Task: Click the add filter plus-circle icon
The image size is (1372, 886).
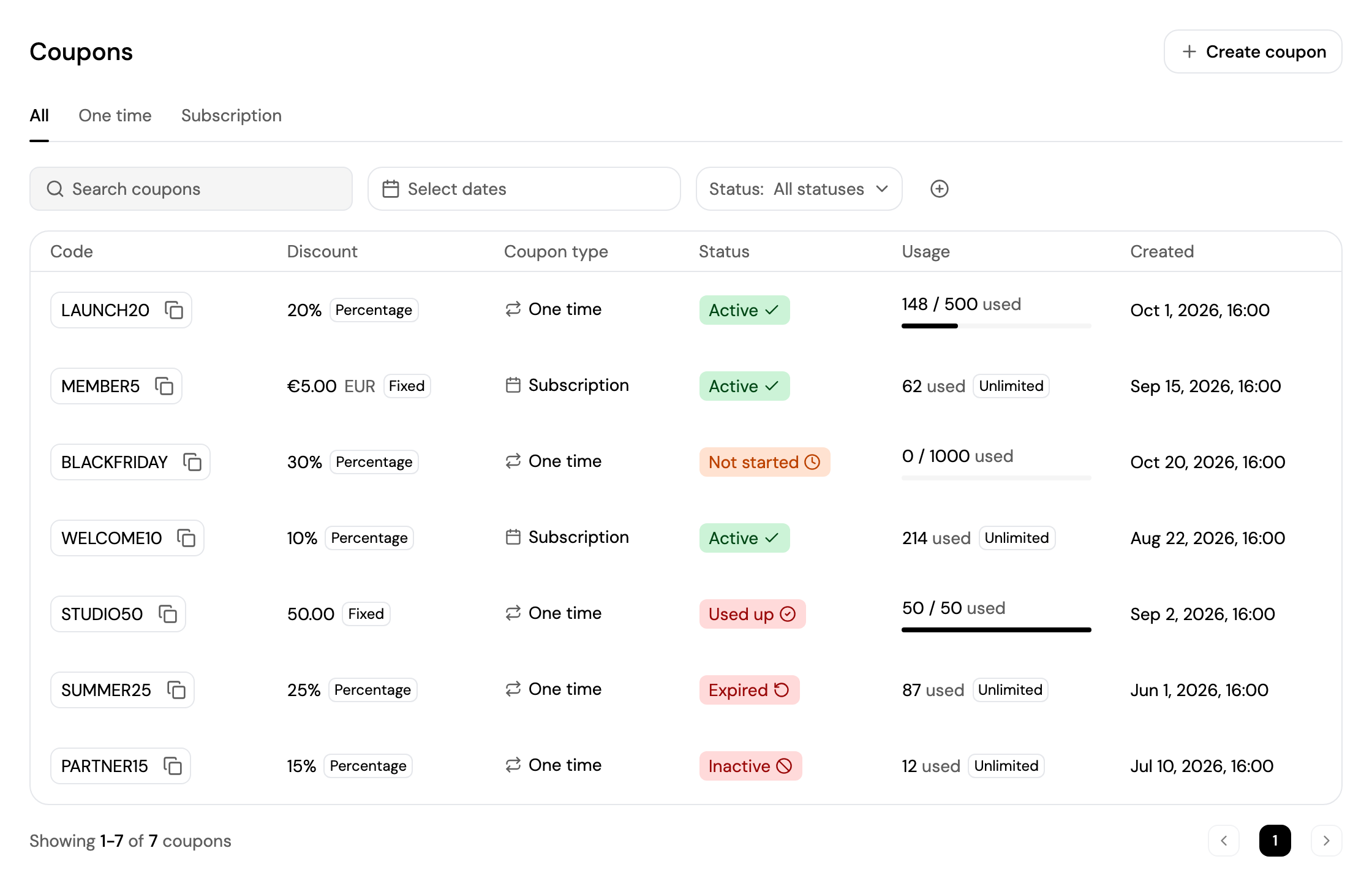Action: [x=940, y=189]
